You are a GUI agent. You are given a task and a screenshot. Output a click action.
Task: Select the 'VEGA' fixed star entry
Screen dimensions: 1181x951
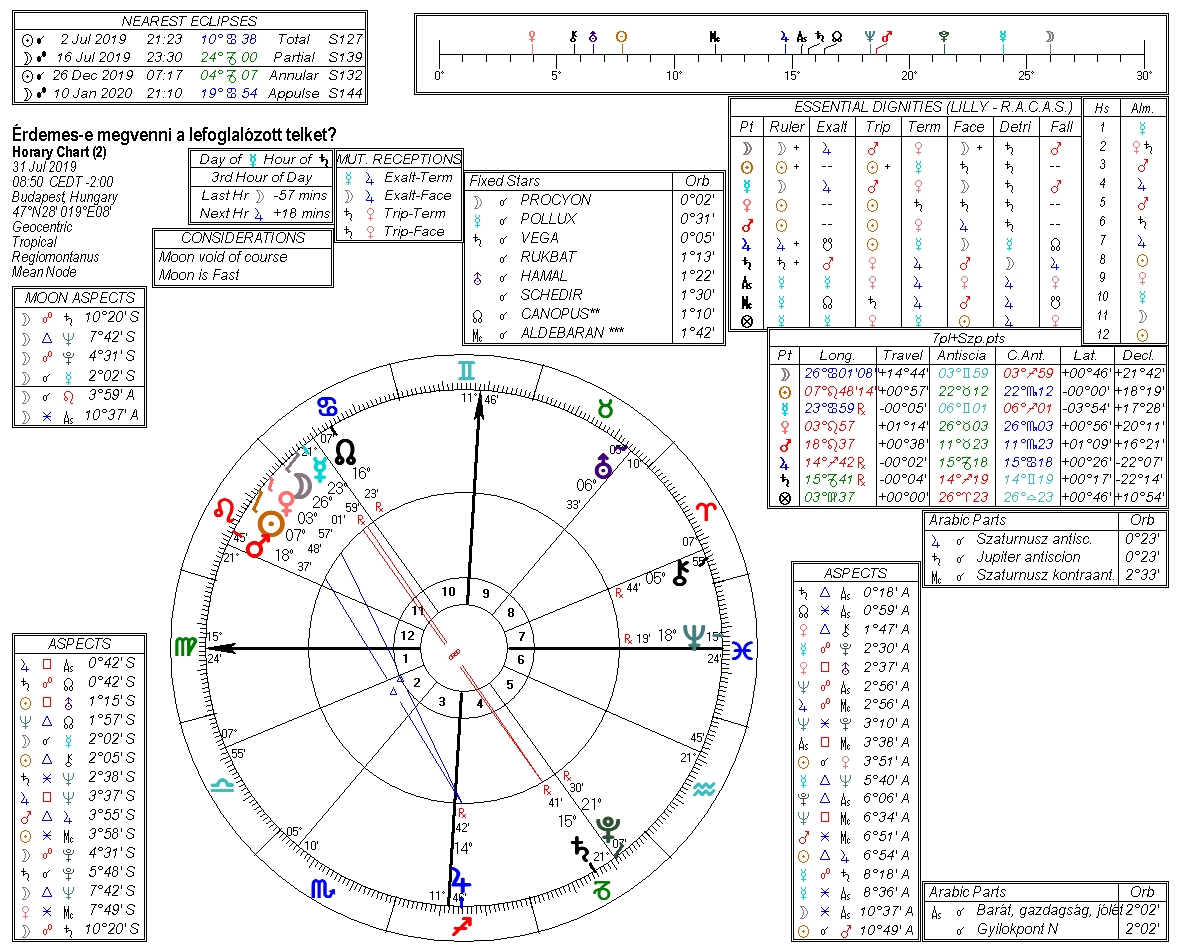[x=539, y=237]
